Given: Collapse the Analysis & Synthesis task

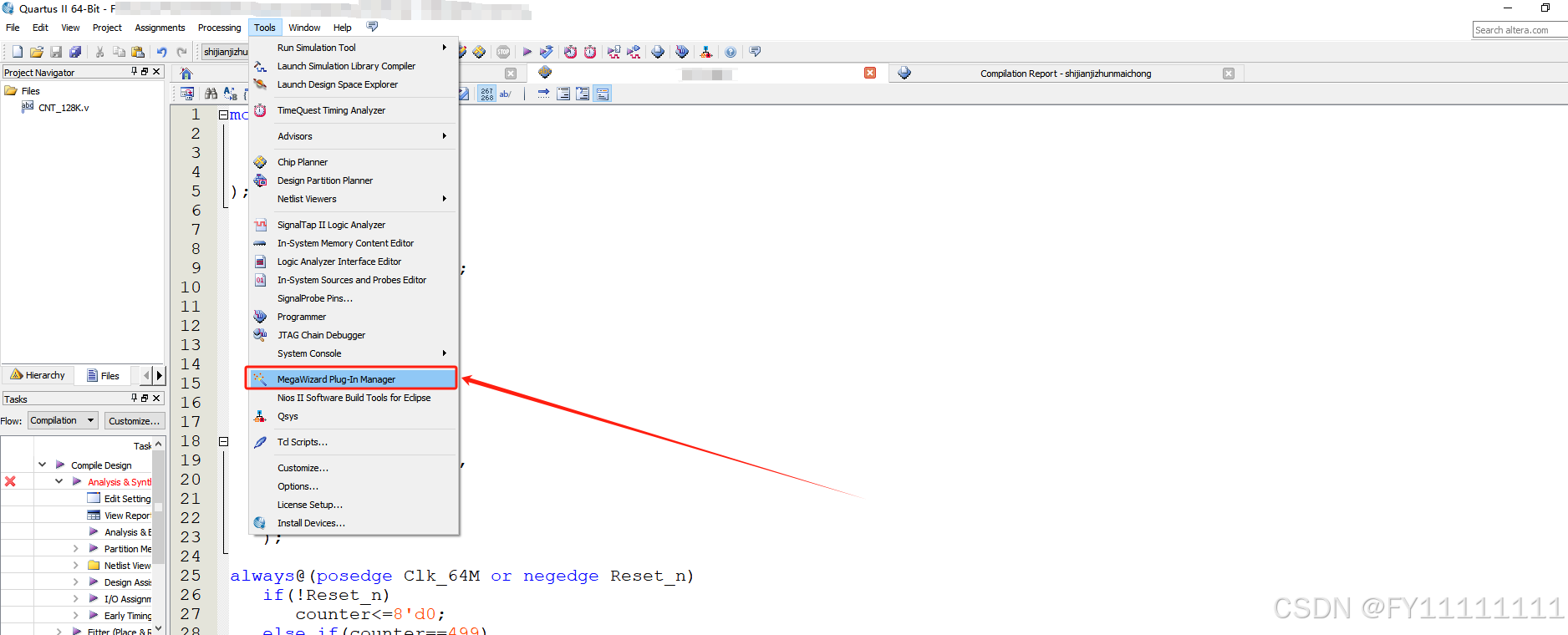Looking at the screenshot, I should [x=59, y=481].
